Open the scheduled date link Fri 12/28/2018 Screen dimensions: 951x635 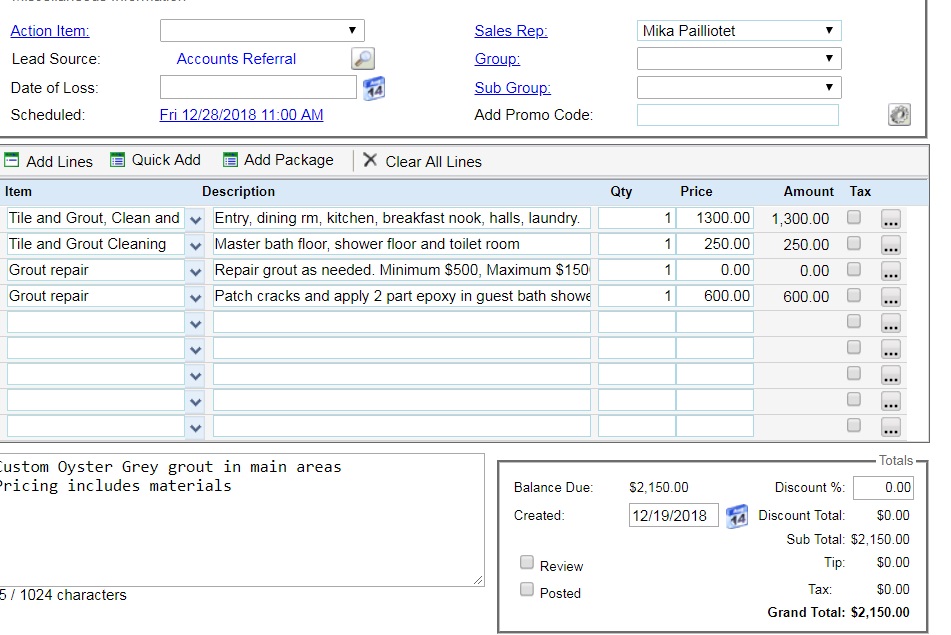coord(241,115)
